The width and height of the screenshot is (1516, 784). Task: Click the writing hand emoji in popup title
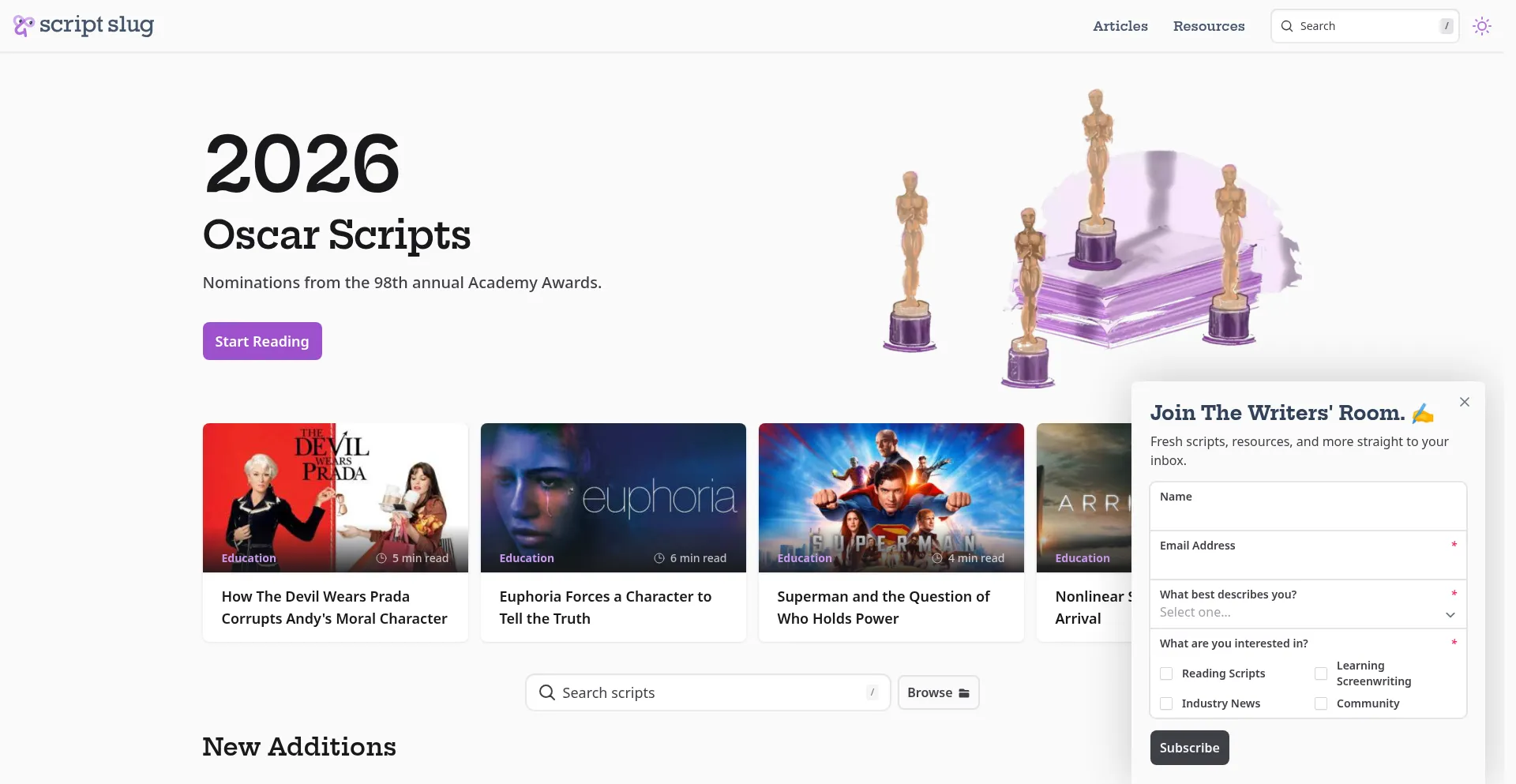[1423, 413]
